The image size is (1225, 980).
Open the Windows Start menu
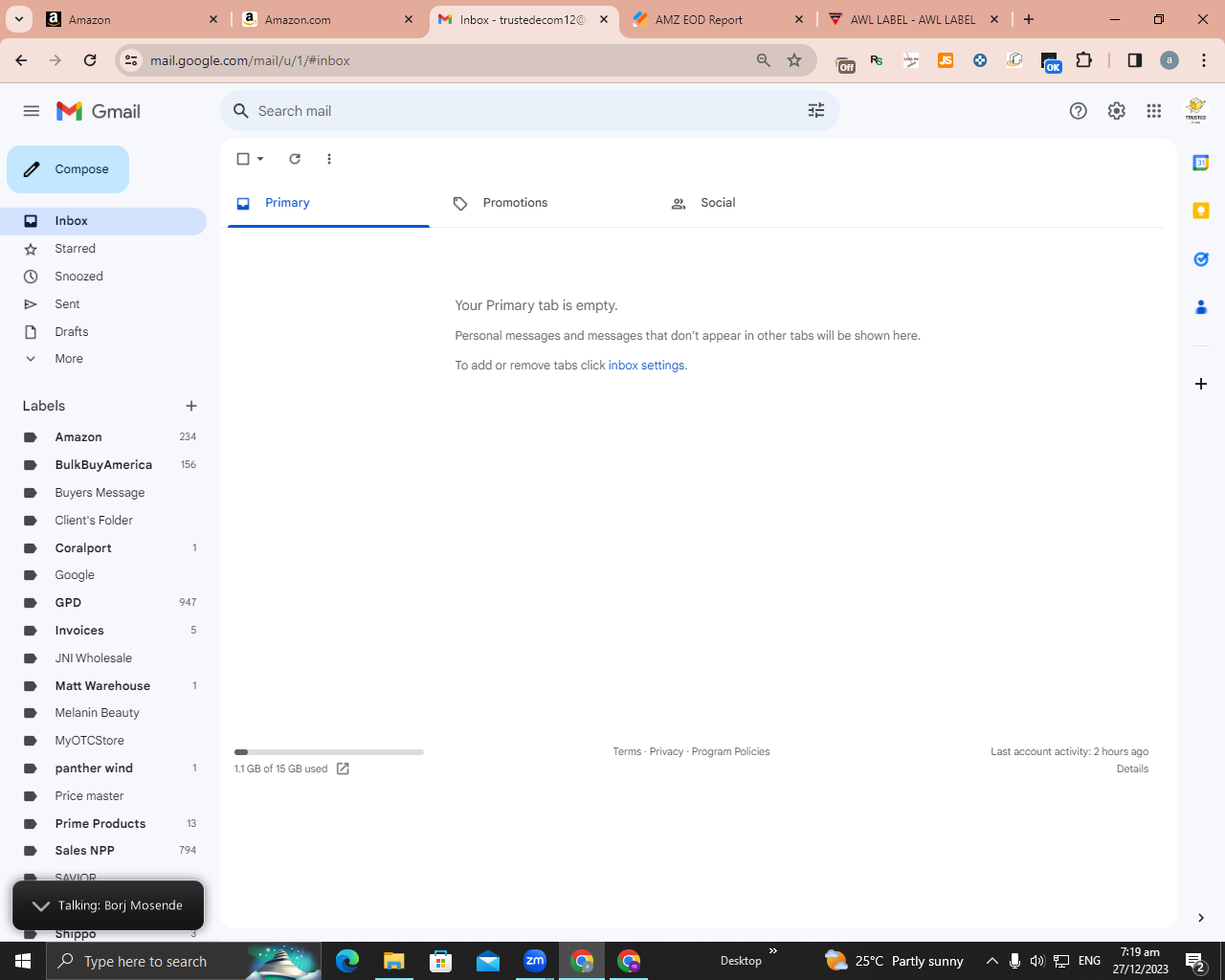point(23,961)
